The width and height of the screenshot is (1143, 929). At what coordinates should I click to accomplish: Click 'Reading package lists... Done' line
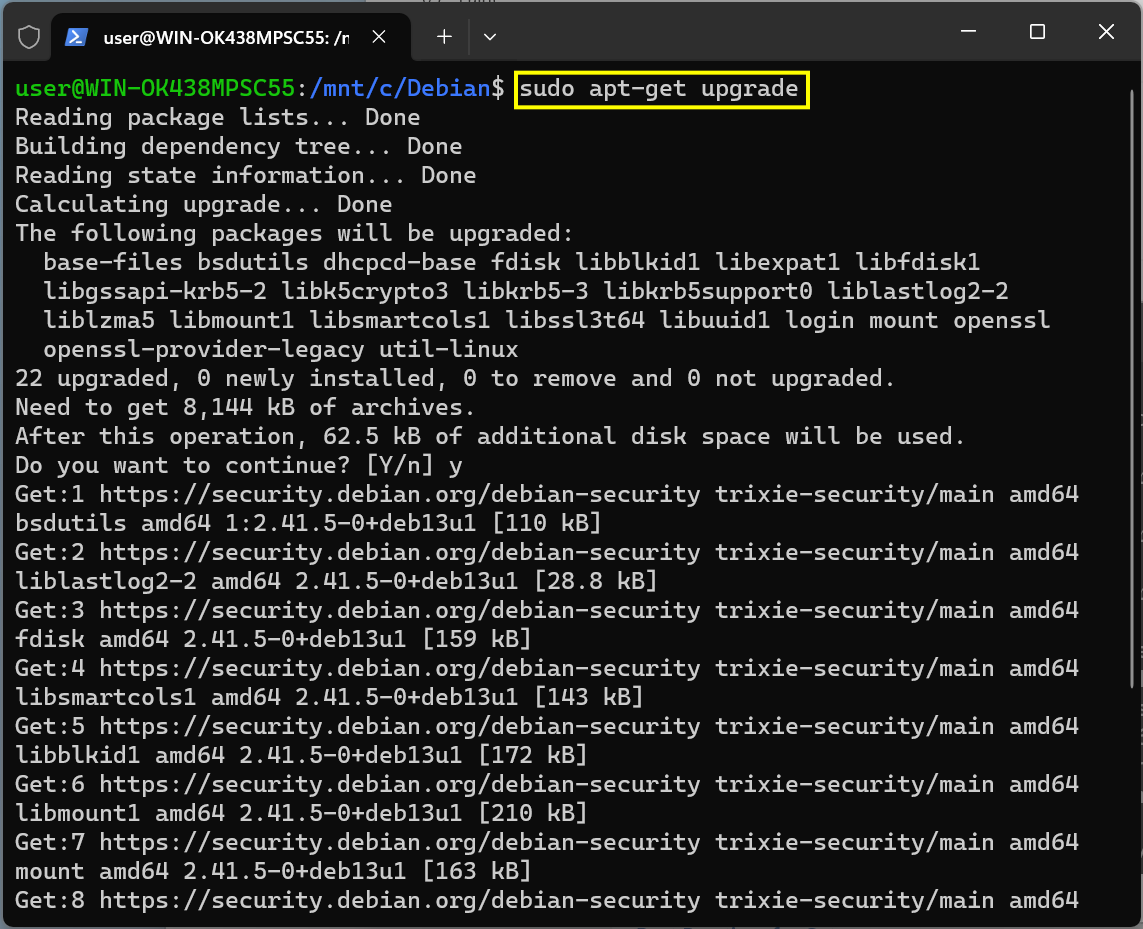pos(217,117)
